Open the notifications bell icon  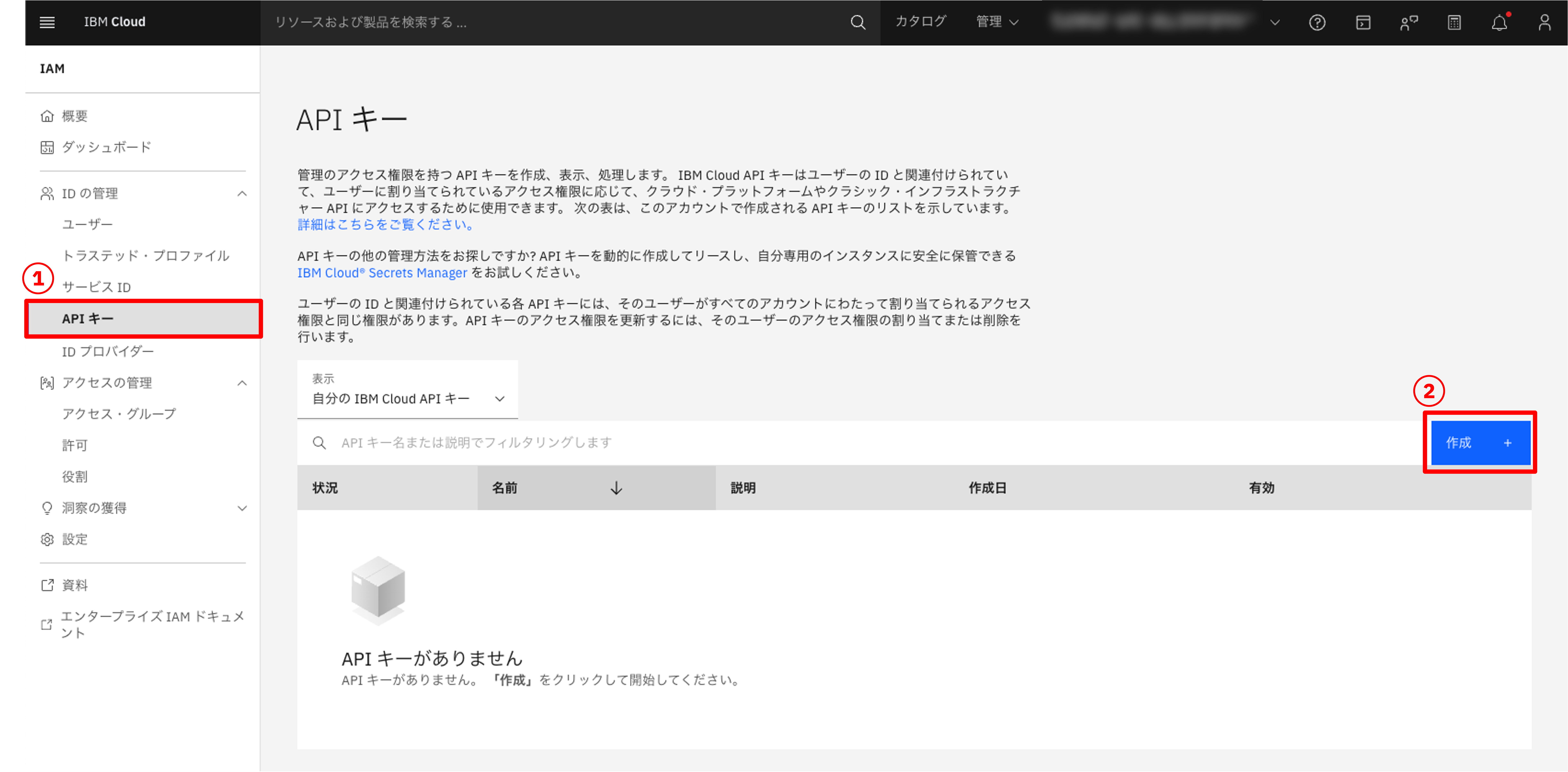click(x=1499, y=23)
